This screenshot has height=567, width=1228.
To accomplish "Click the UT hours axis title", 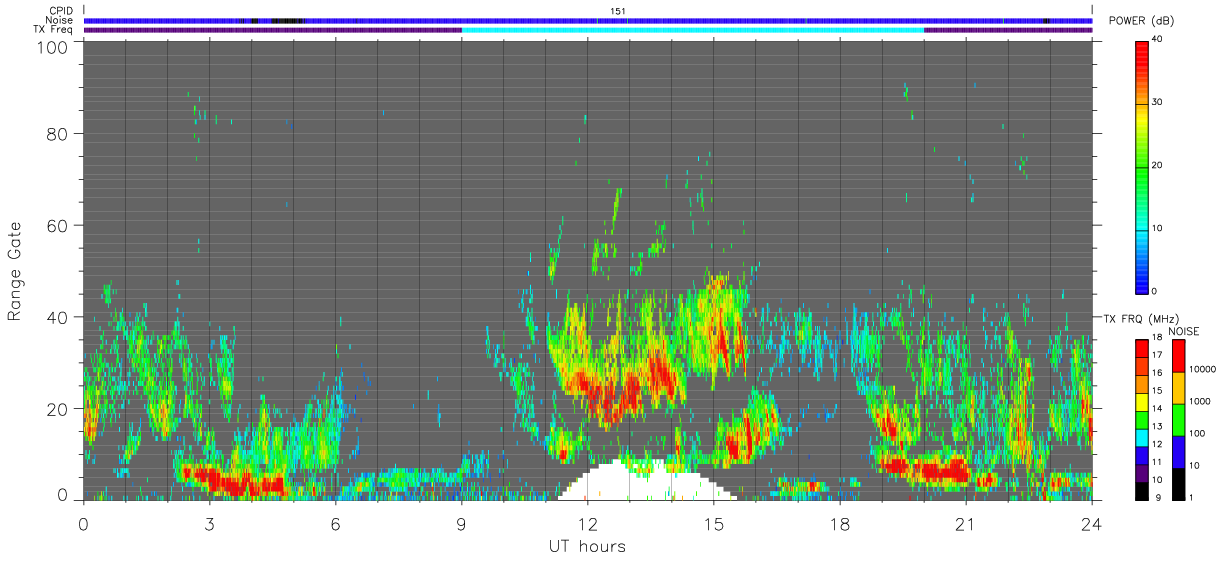I will pos(586,547).
